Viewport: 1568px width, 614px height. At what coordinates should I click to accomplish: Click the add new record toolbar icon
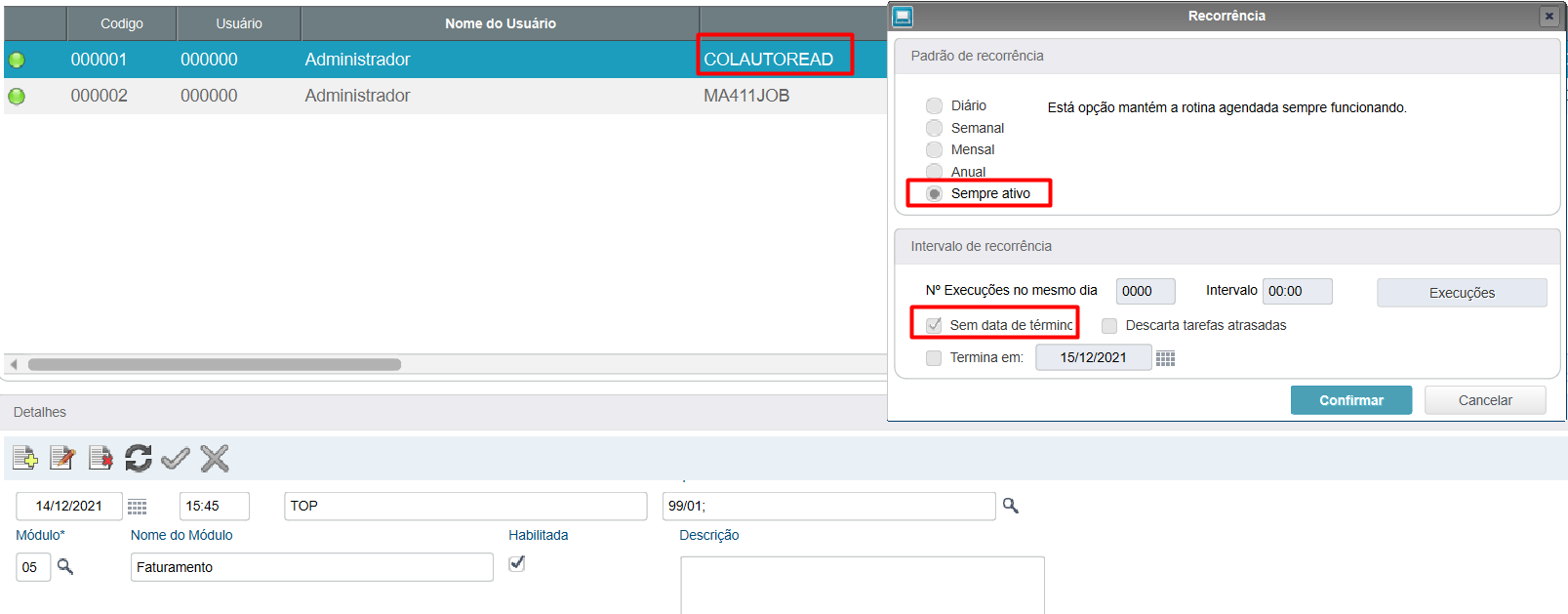[x=25, y=457]
